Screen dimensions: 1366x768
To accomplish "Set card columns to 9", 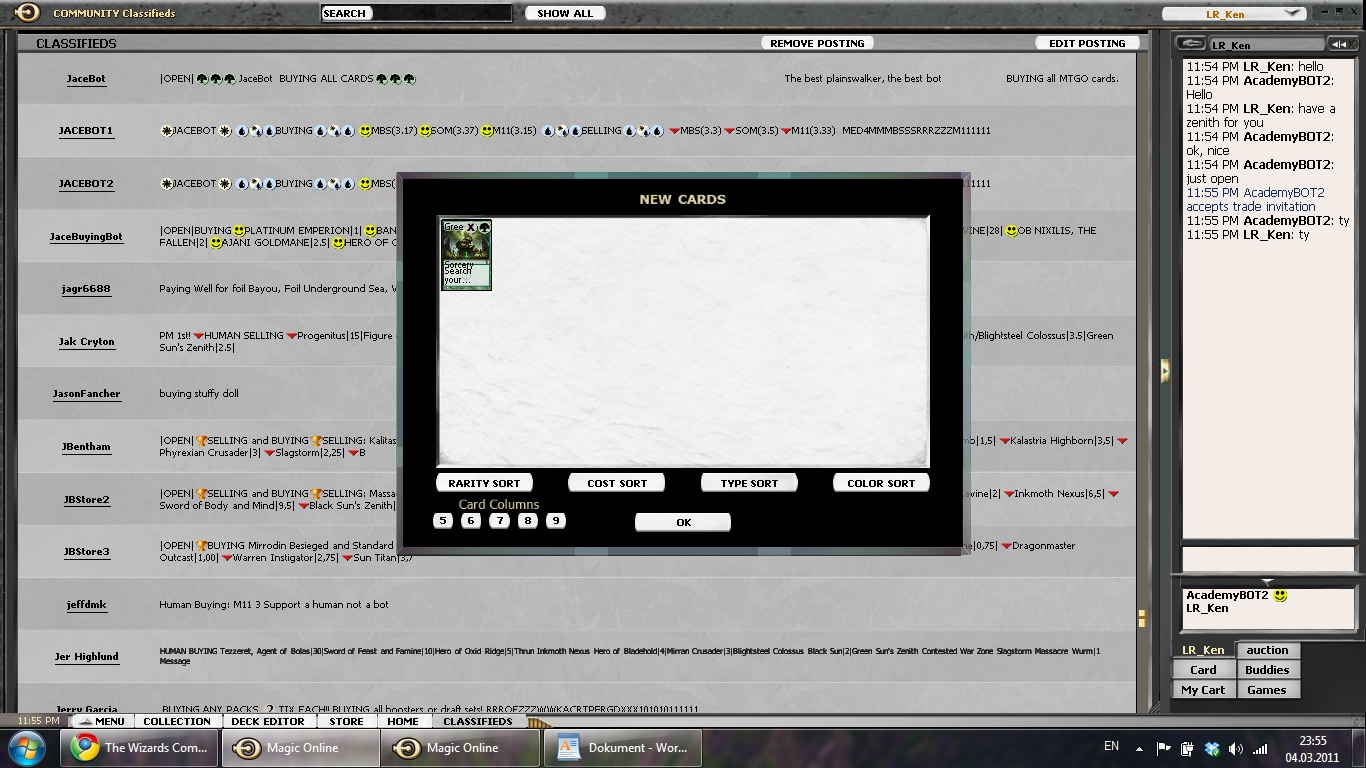I will 556,521.
